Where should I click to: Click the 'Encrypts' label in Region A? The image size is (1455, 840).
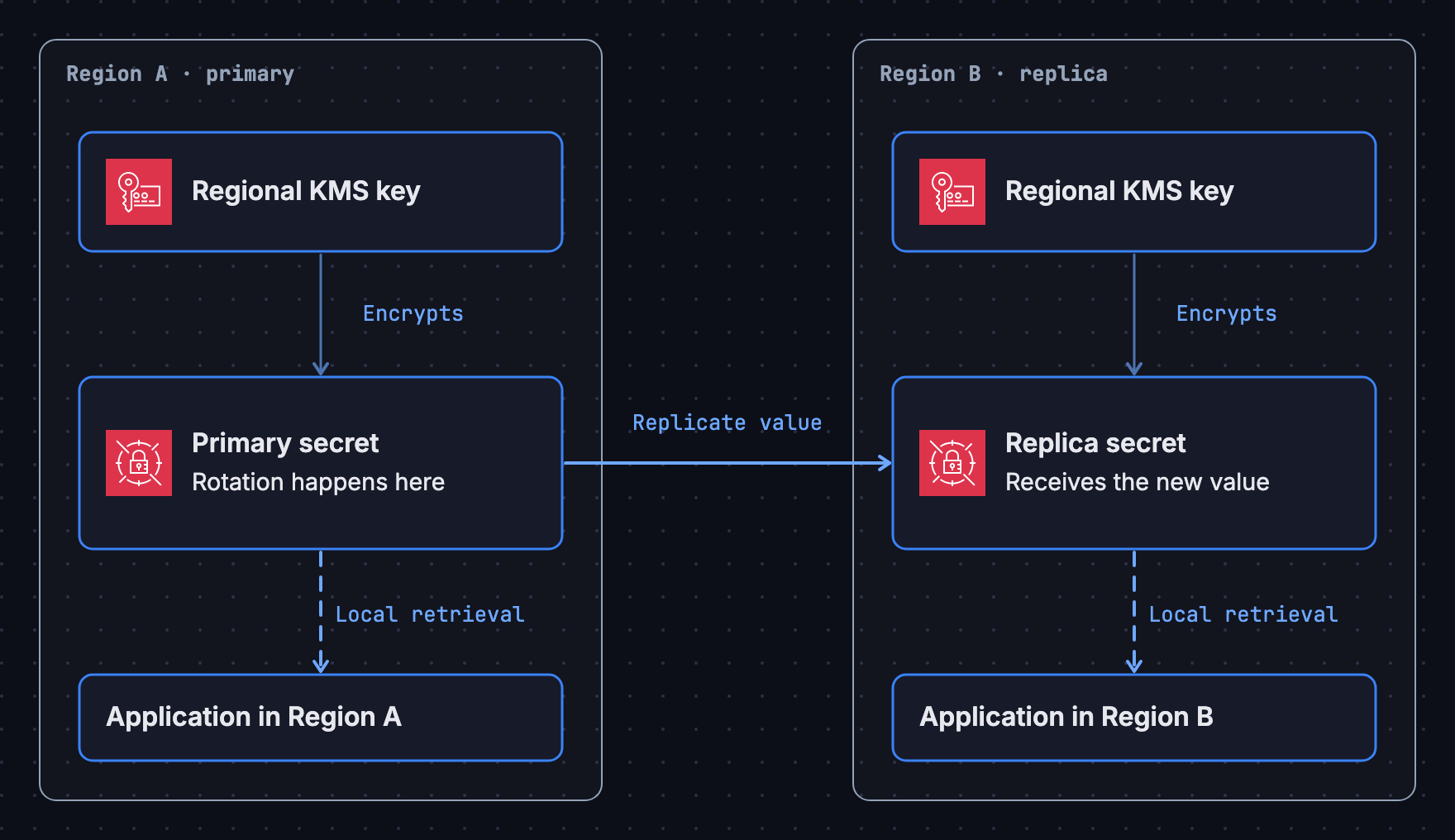(413, 314)
